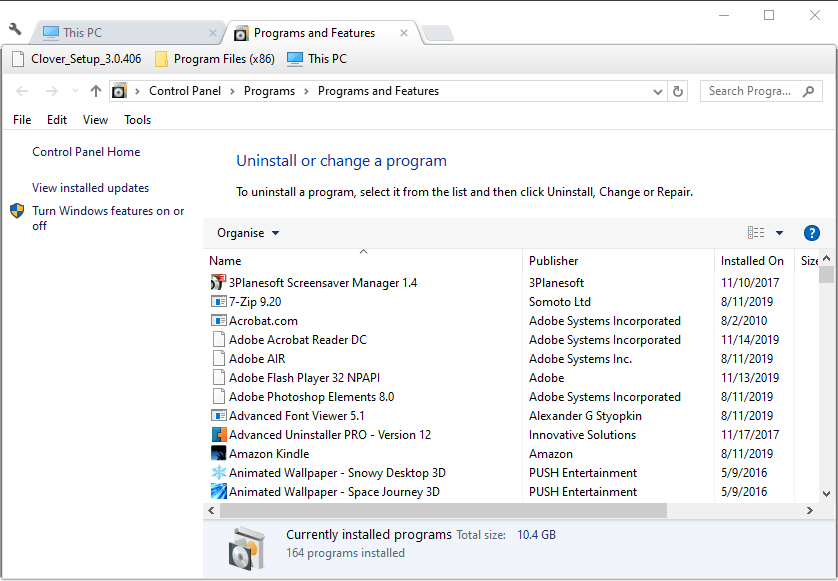Click the Alexander G Styopkin publisher cell
Image resolution: width=838 pixels, height=581 pixels.
[585, 416]
